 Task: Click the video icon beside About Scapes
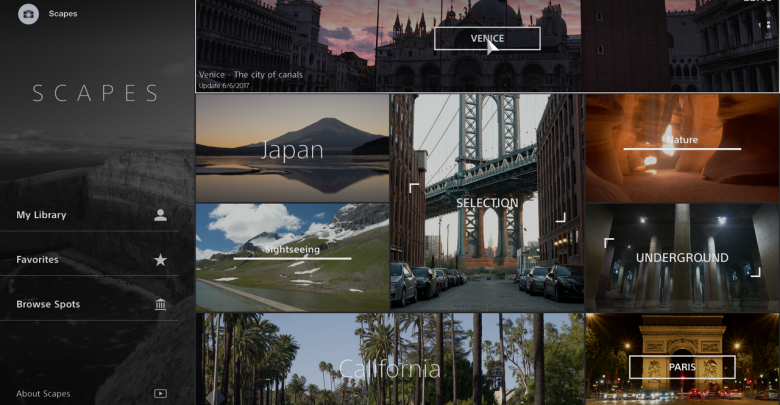(x=160, y=394)
